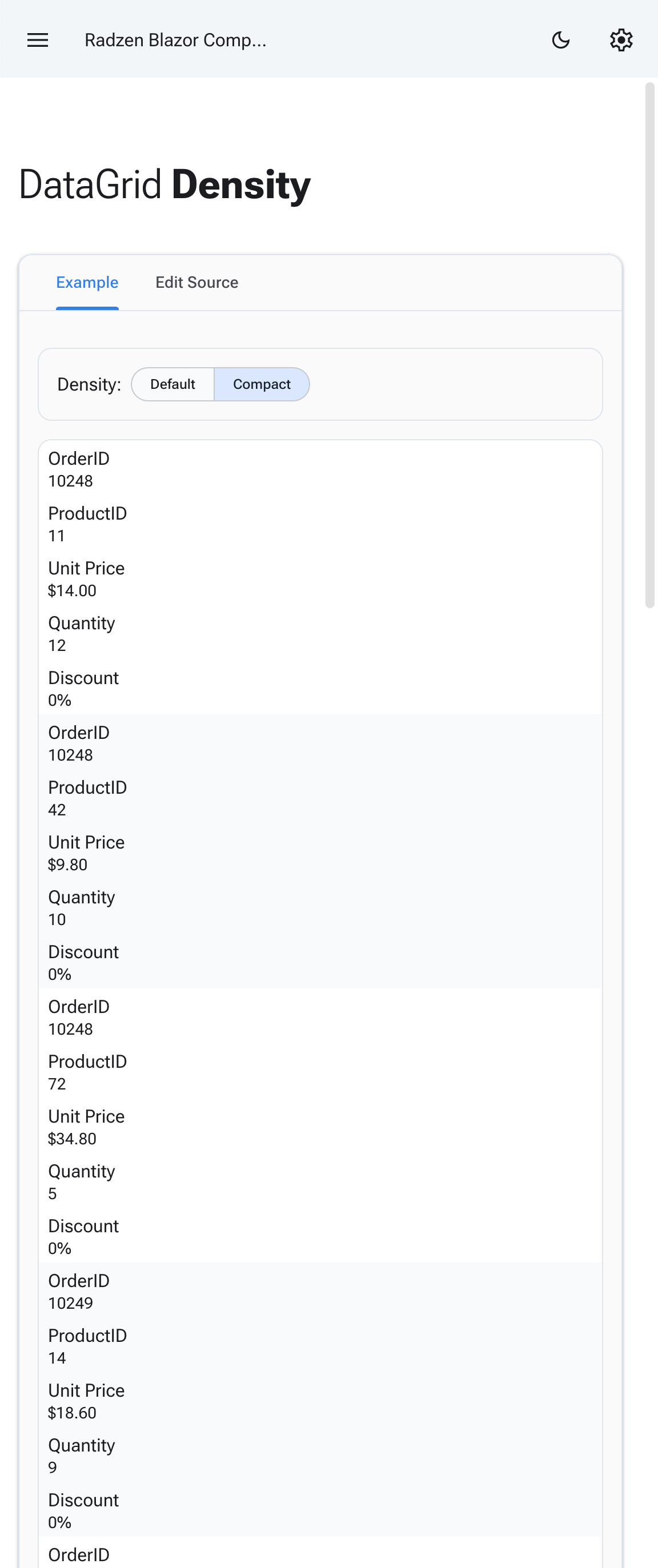This screenshot has width=658, height=1568.
Task: Open the hamburger navigation menu
Action: (x=37, y=40)
